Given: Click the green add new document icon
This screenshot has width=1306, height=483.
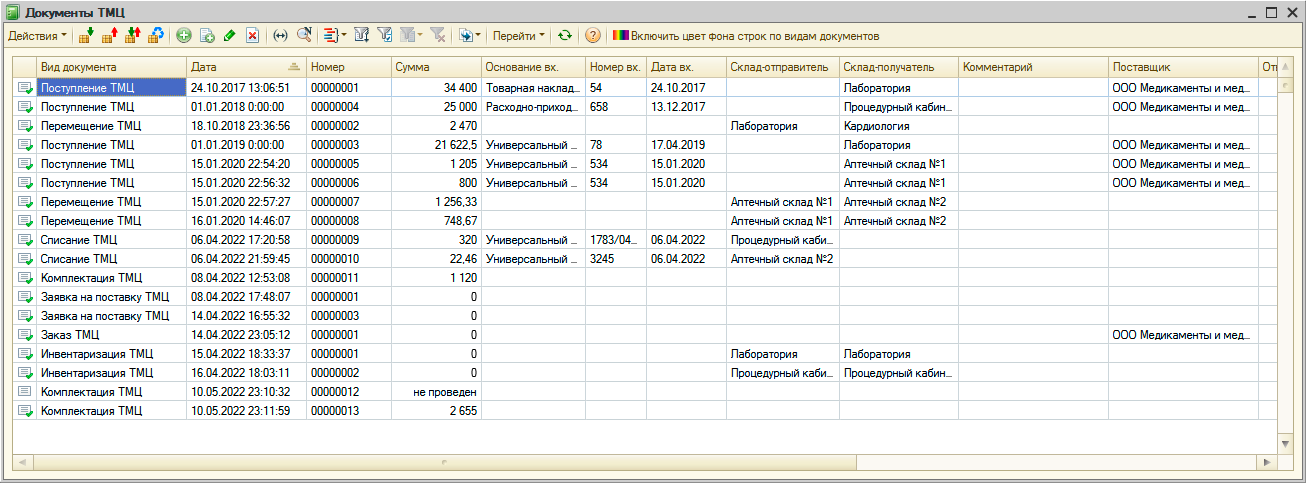Looking at the screenshot, I should tap(184, 36).
